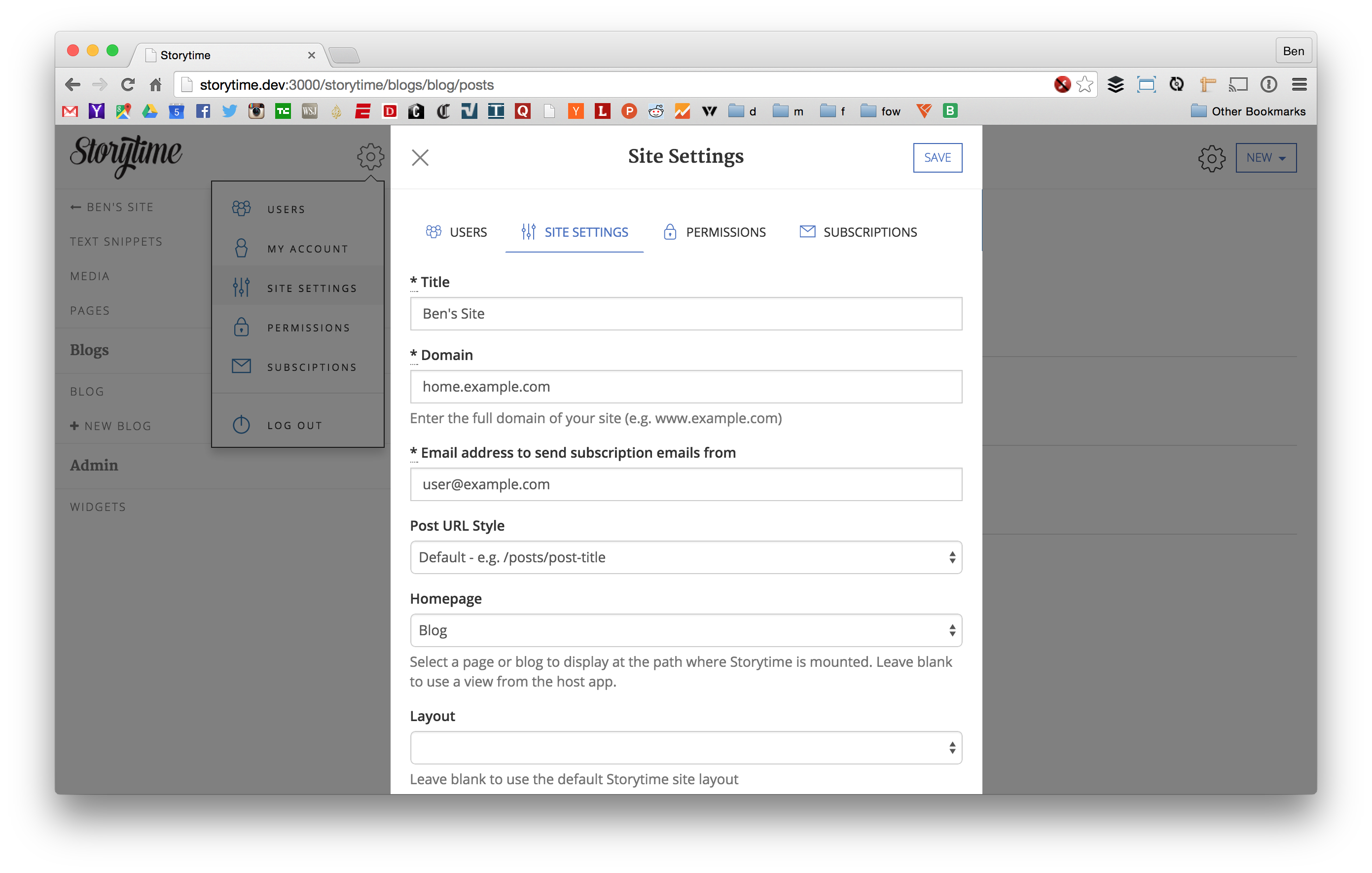Open My Account from the menu
This screenshot has height=873, width=1372.
(307, 249)
